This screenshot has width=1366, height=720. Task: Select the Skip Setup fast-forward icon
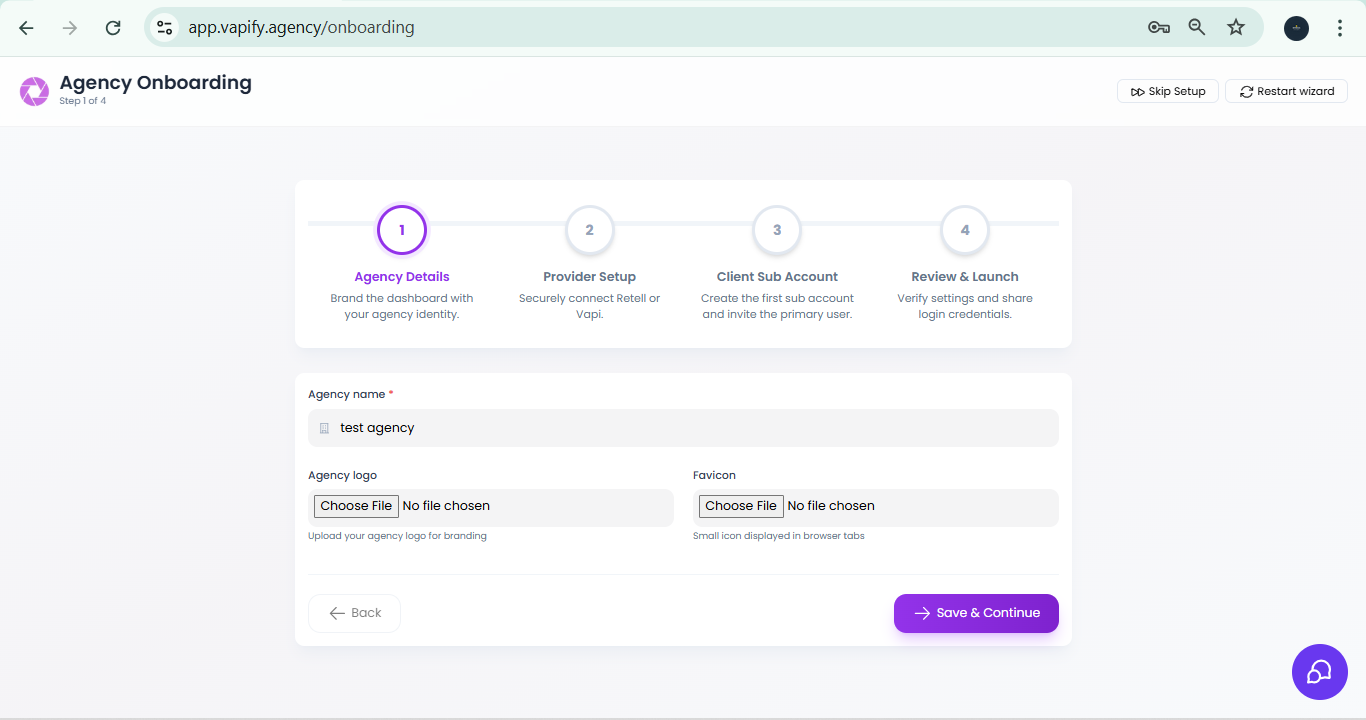tap(1139, 91)
